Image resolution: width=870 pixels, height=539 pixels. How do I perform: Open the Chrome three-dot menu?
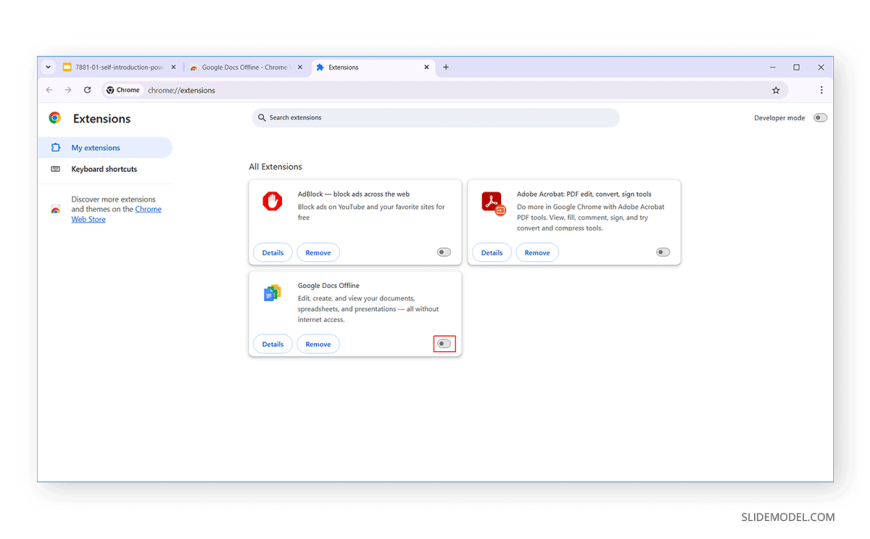pyautogui.click(x=821, y=90)
